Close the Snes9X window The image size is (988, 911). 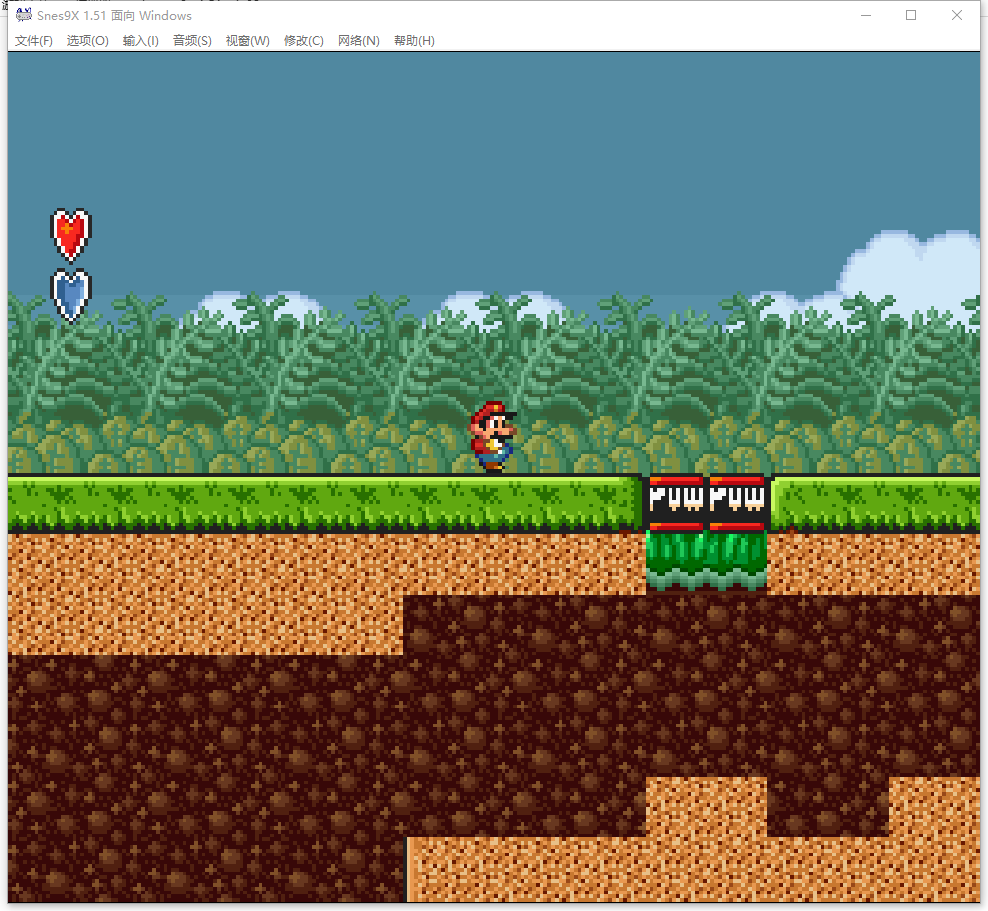pos(956,15)
